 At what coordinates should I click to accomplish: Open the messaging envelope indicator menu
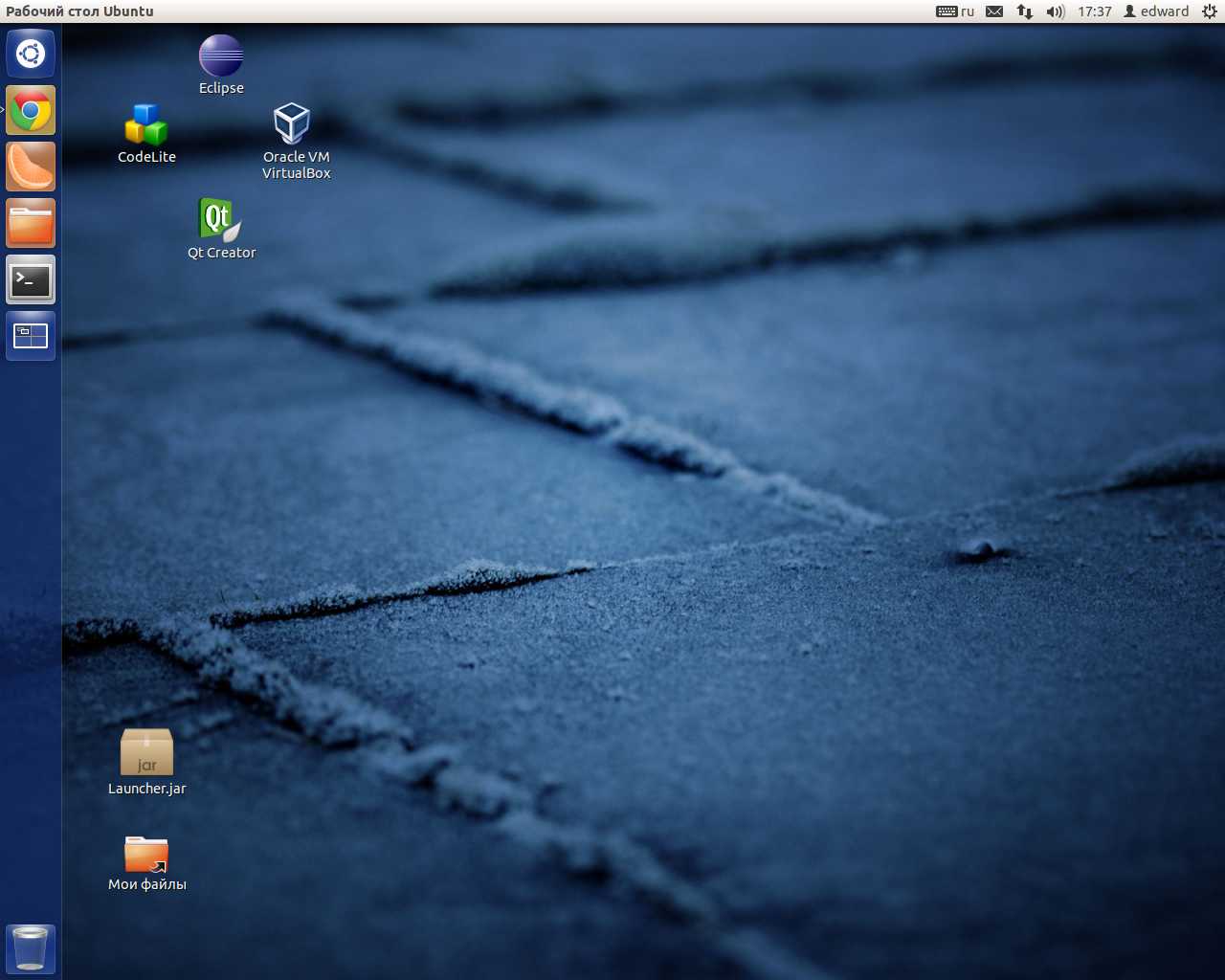[x=994, y=11]
